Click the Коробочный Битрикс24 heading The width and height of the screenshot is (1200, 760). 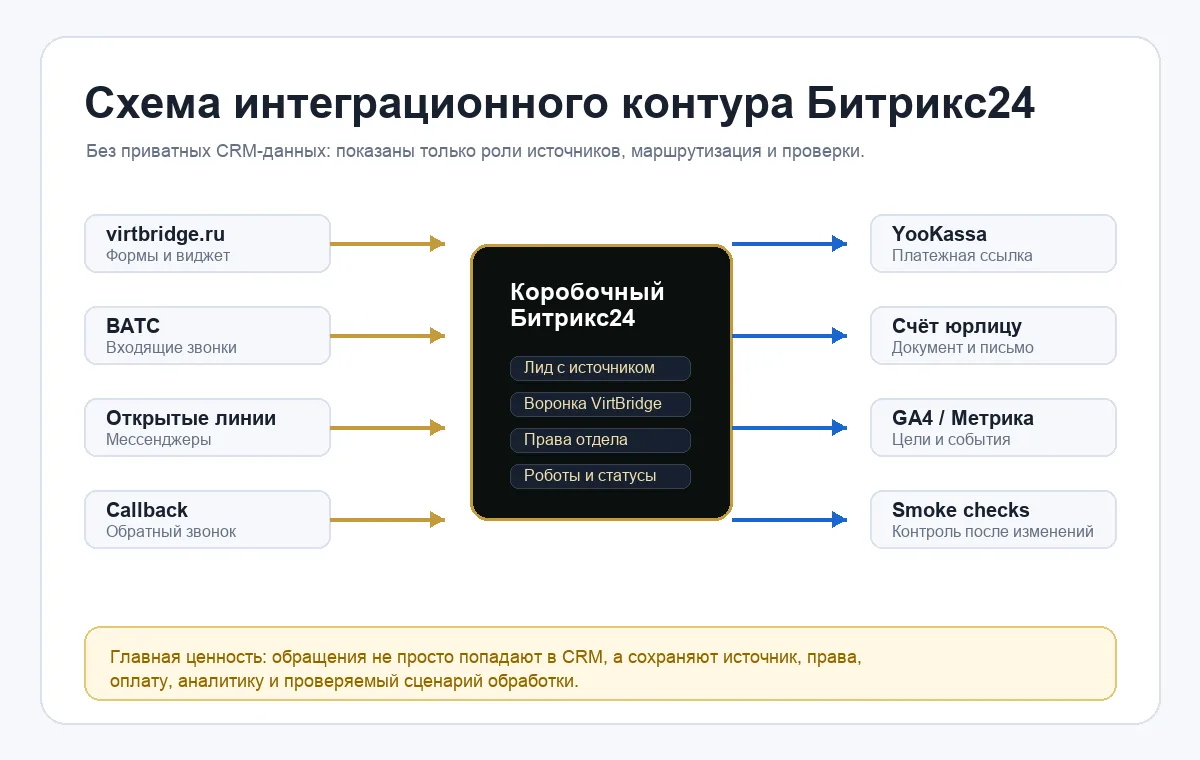pyautogui.click(x=587, y=306)
